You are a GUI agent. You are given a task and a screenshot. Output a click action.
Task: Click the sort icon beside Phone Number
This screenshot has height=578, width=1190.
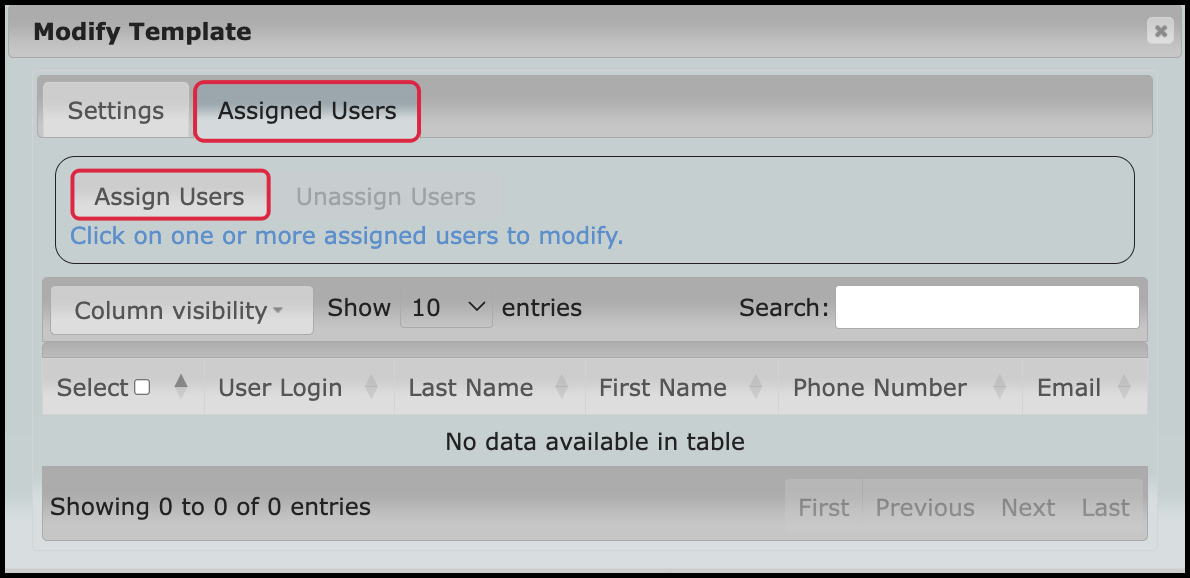click(1000, 387)
